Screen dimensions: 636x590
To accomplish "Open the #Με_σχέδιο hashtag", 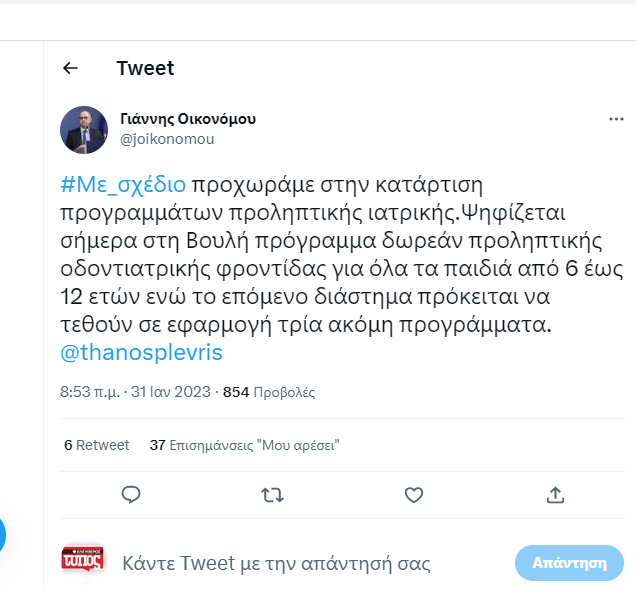I will pyautogui.click(x=123, y=184).
